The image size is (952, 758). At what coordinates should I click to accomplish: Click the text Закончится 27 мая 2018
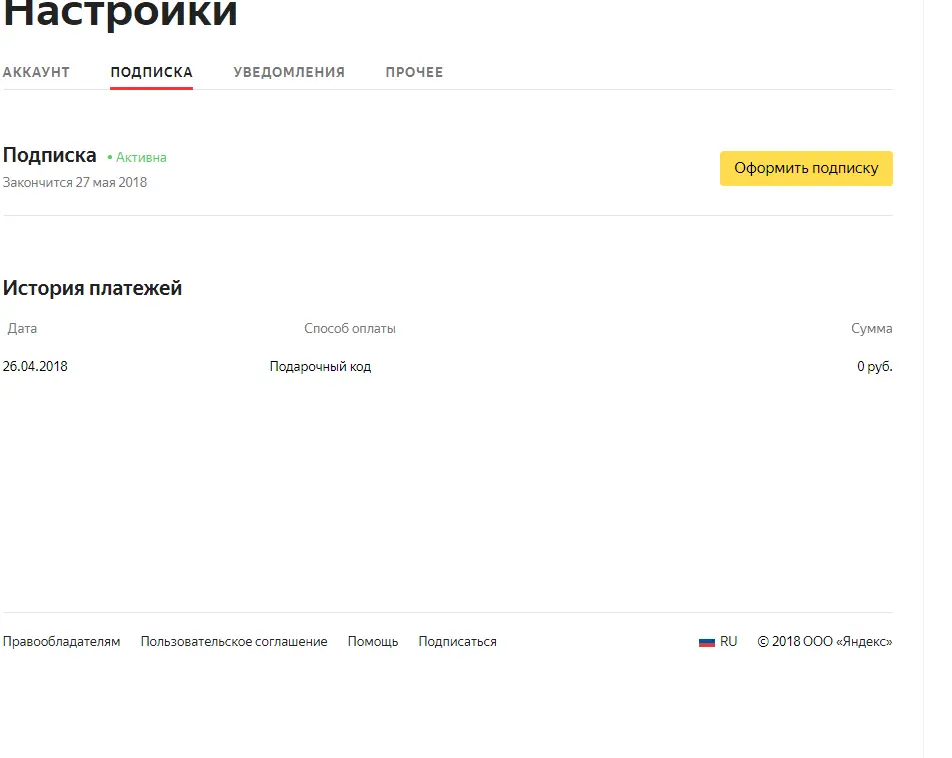75,182
